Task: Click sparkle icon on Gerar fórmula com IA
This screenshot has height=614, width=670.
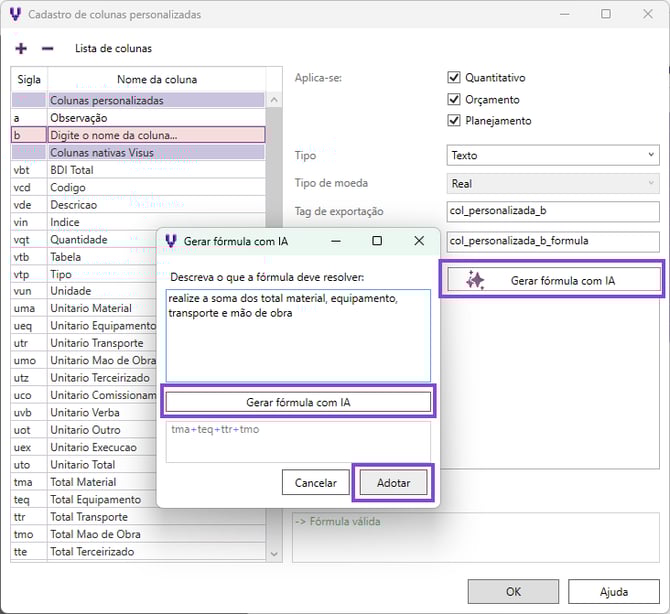Action: [475, 281]
